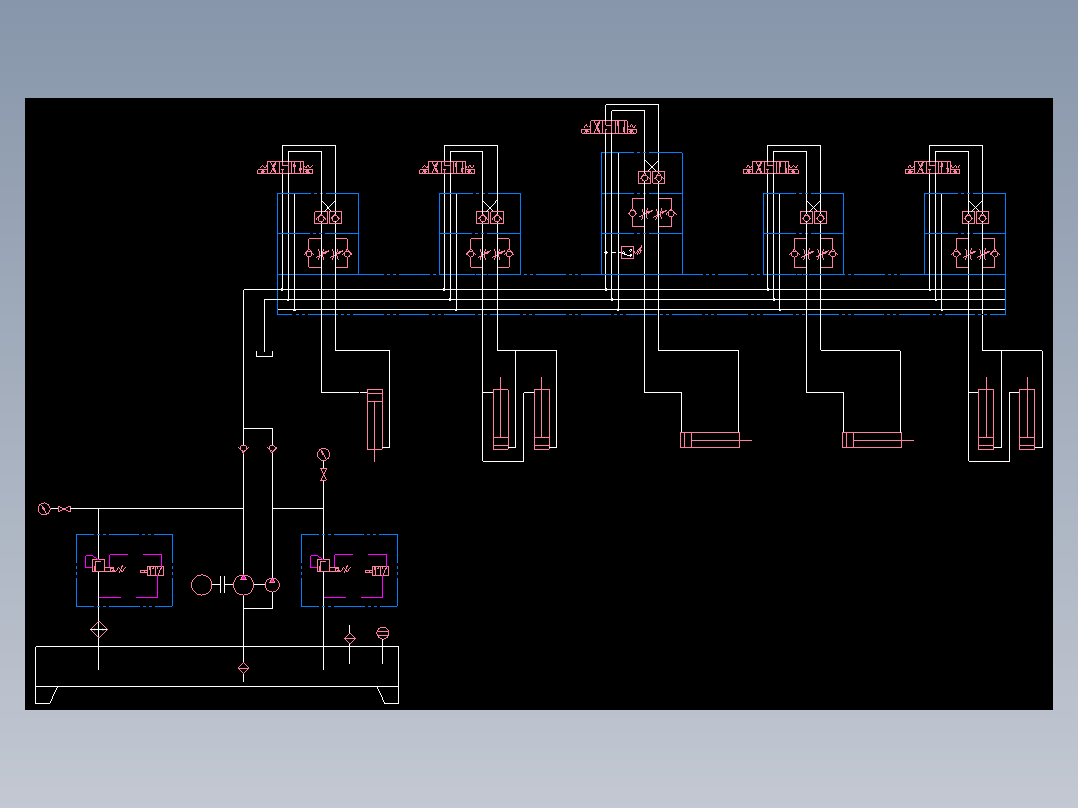The image size is (1078, 808).
Task: Click the level indicator diamond on the tank top
Action: [x=349, y=639]
